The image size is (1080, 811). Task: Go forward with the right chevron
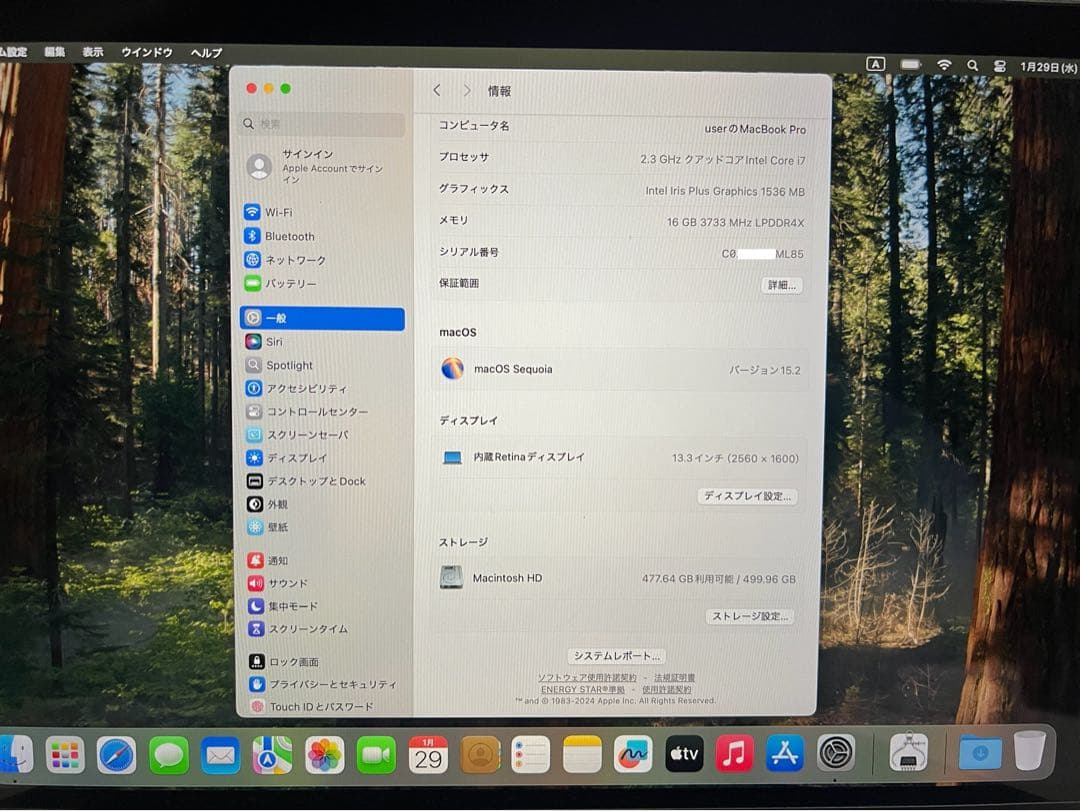pyautogui.click(x=466, y=90)
